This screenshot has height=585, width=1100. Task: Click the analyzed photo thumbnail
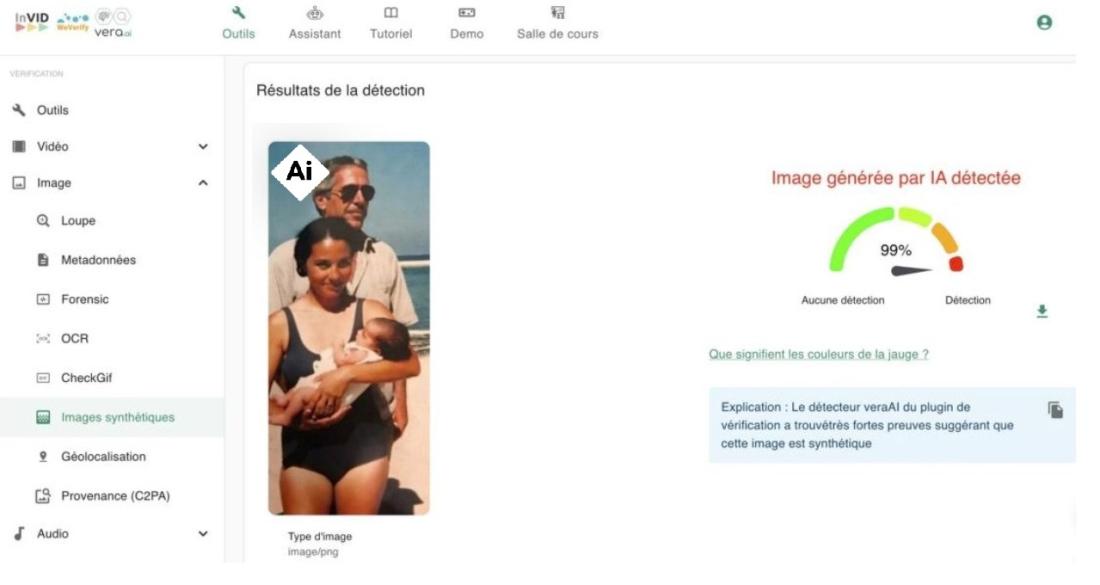click(348, 328)
